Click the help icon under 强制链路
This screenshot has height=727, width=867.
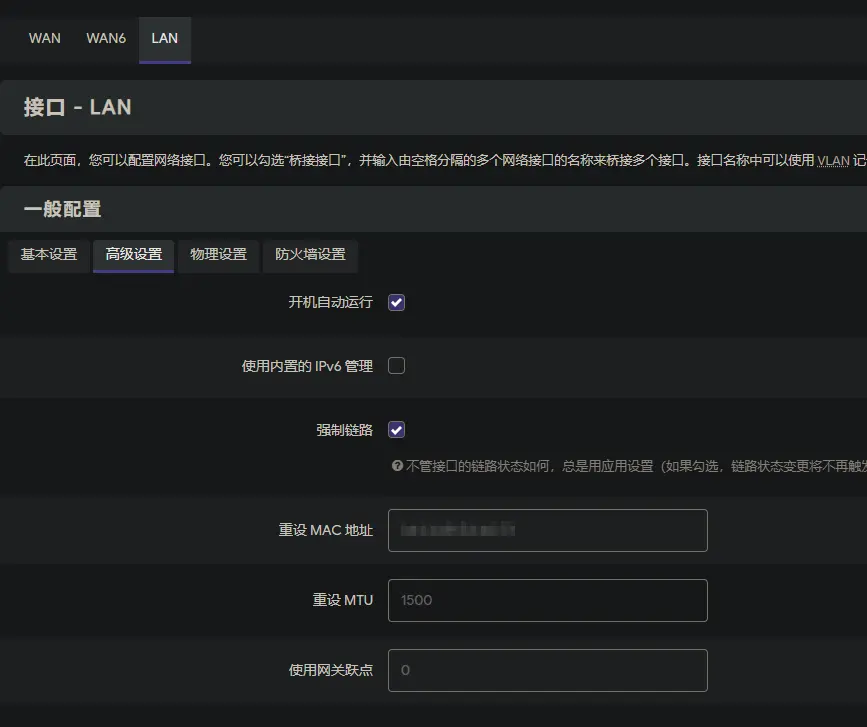point(397,466)
